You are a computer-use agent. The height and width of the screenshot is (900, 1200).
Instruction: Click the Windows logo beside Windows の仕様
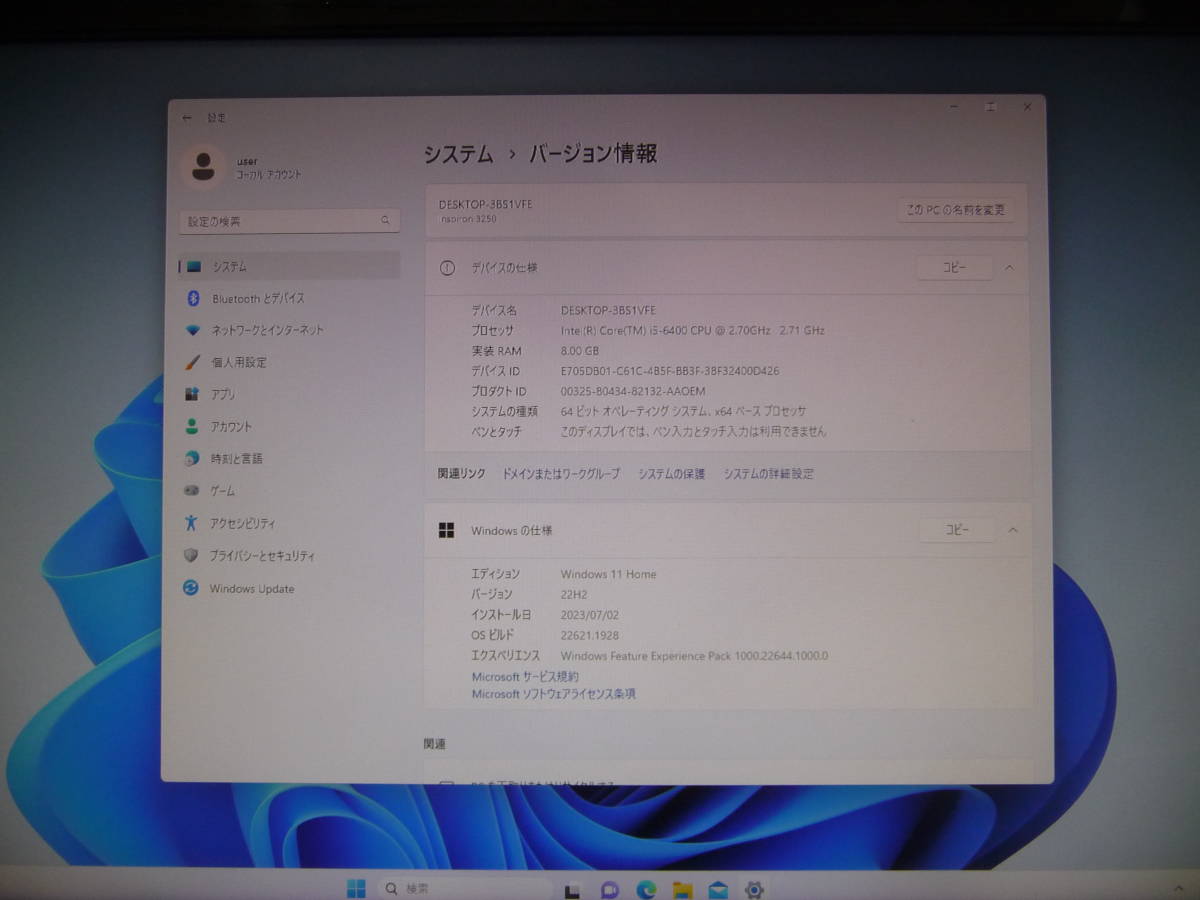point(446,530)
